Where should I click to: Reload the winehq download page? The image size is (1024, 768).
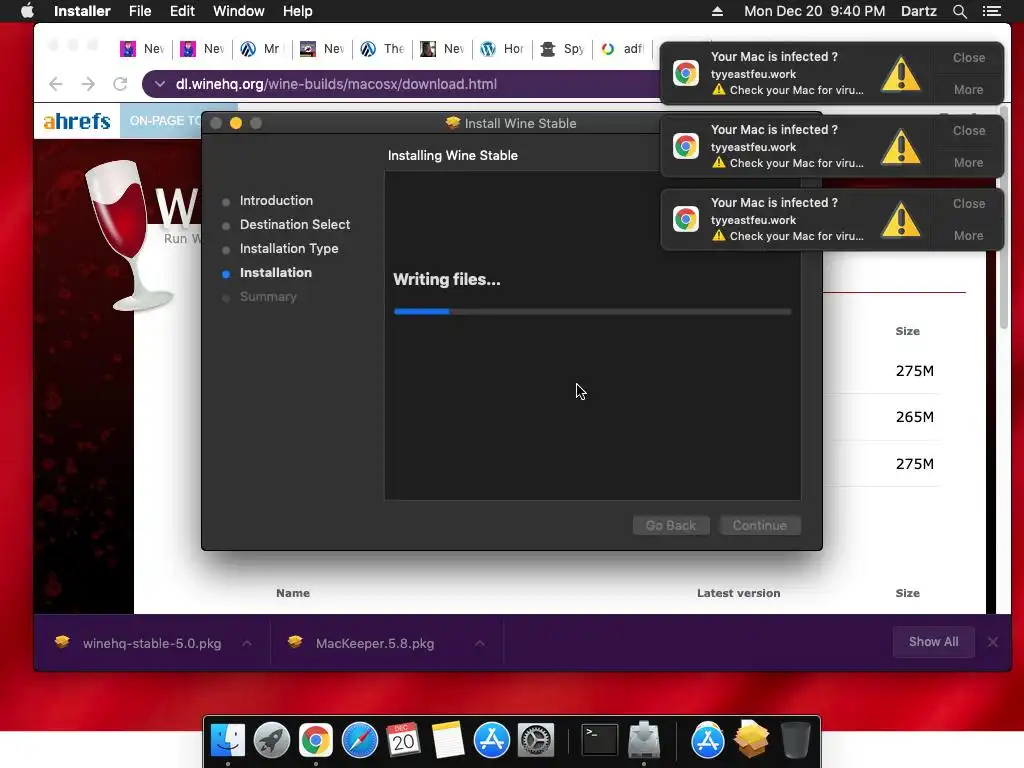pos(120,84)
